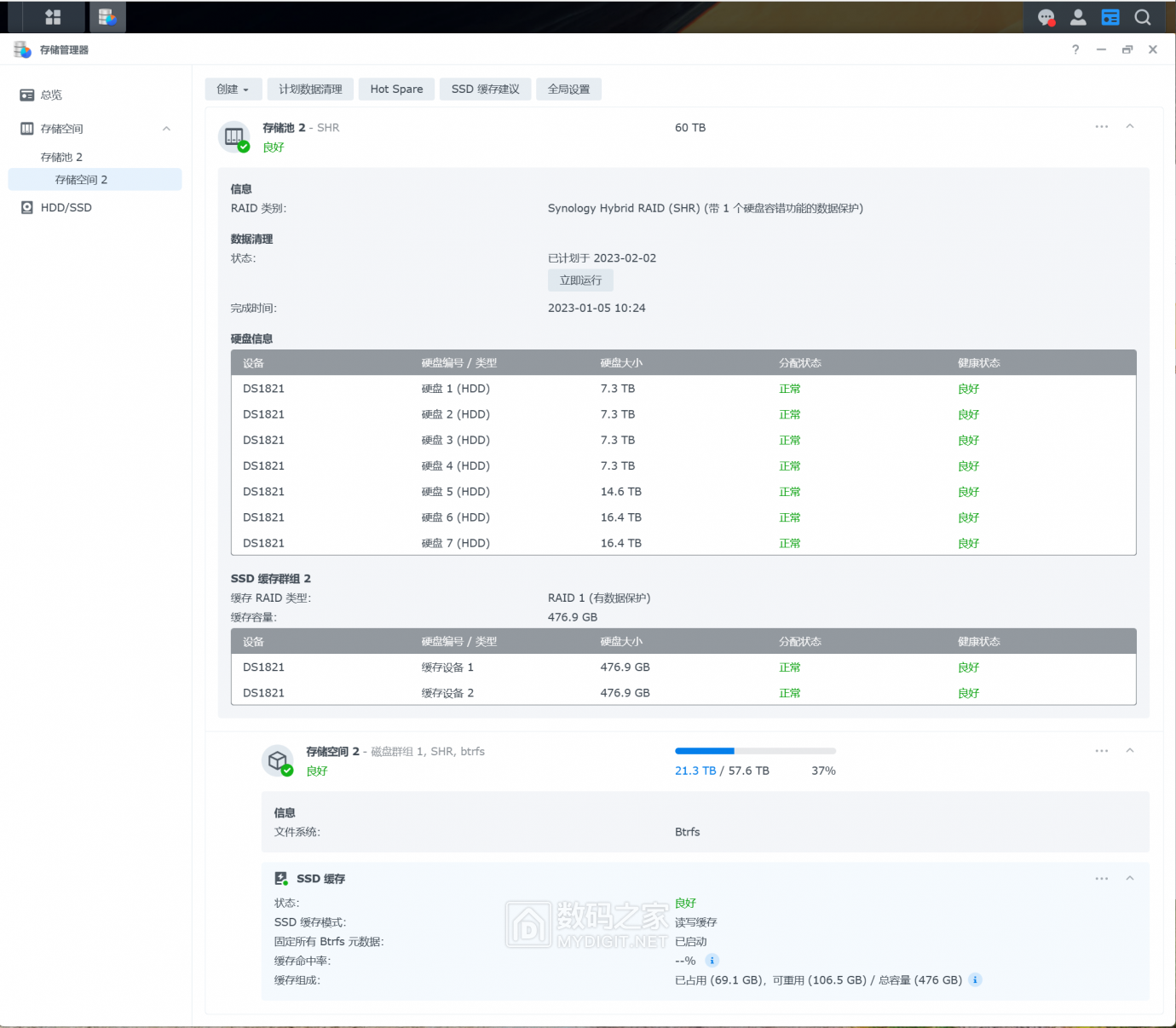The height and width of the screenshot is (1028, 1176).
Task: Click the 存储空间 sidebar icon
Action: [27, 129]
